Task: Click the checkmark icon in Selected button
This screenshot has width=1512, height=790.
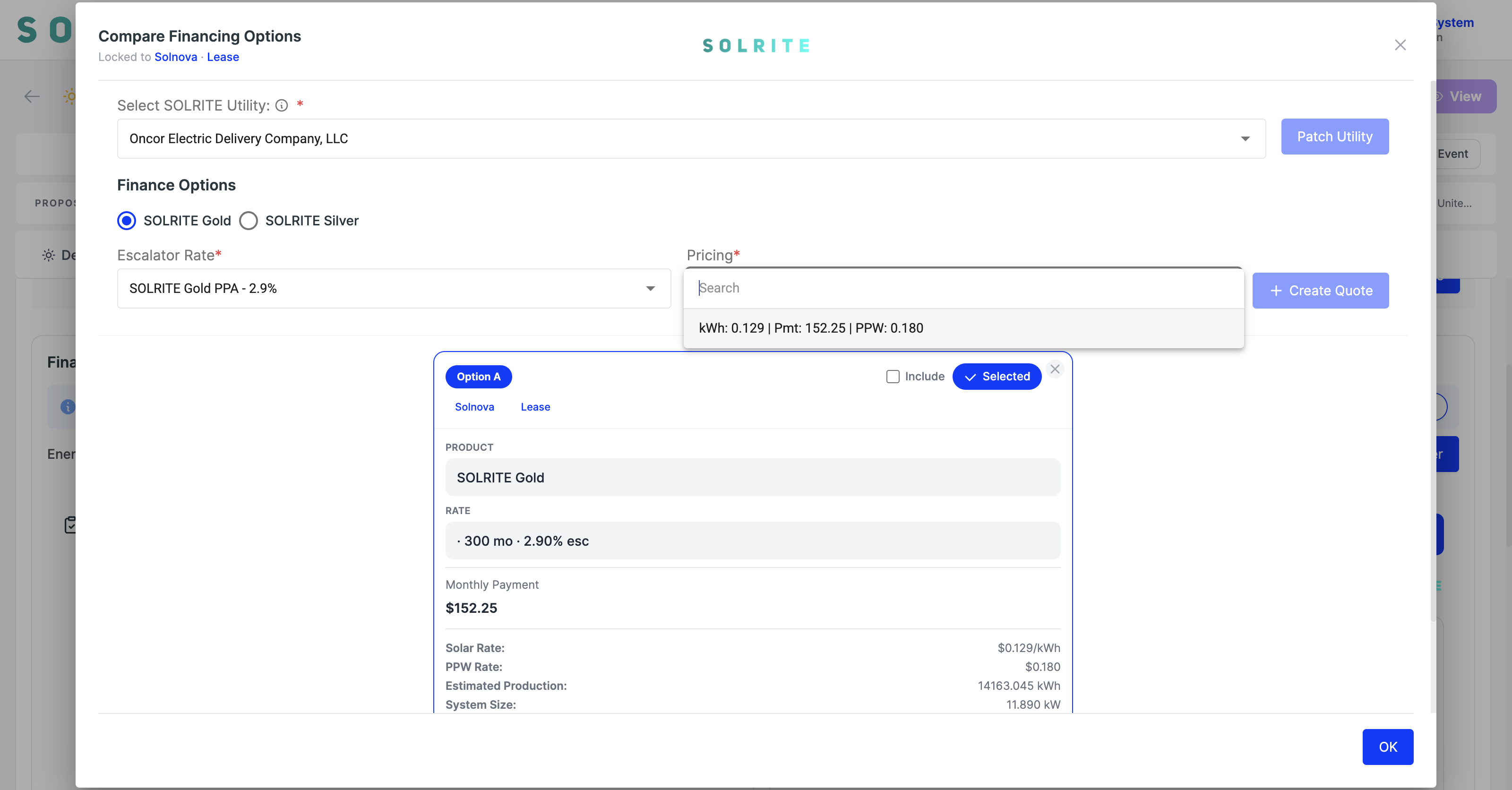Action: (x=970, y=377)
